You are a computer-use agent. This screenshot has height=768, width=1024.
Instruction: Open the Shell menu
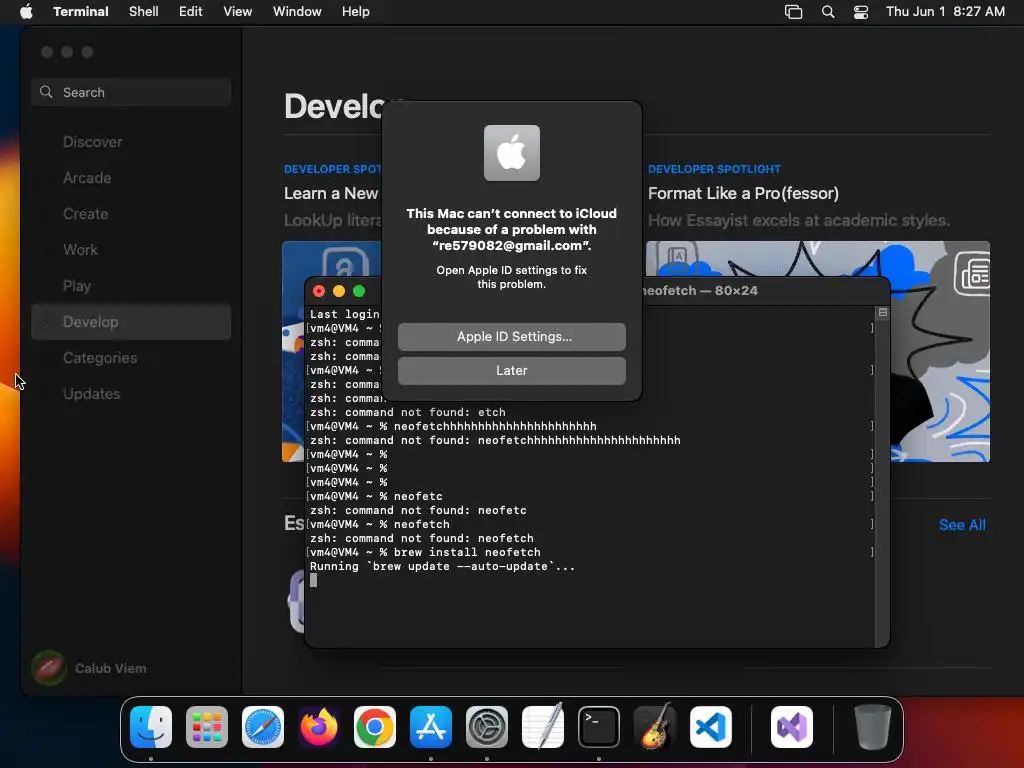tap(144, 11)
